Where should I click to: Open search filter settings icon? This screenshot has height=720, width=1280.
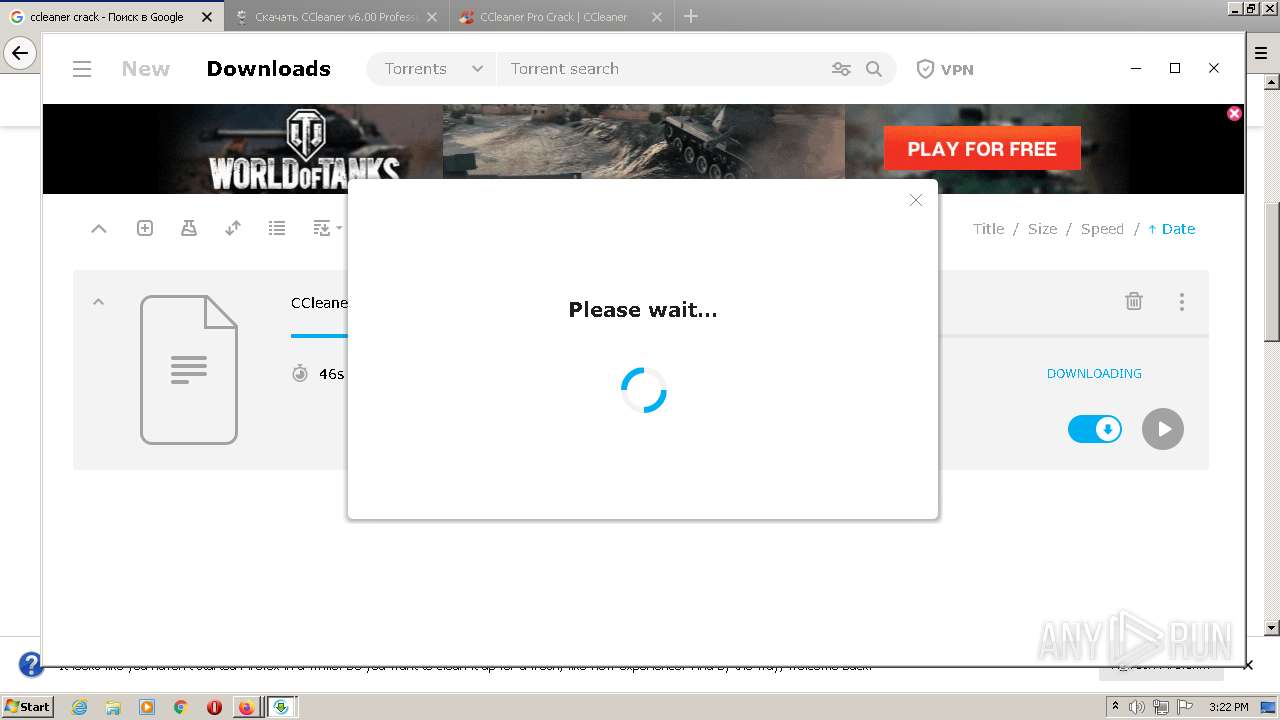[841, 69]
